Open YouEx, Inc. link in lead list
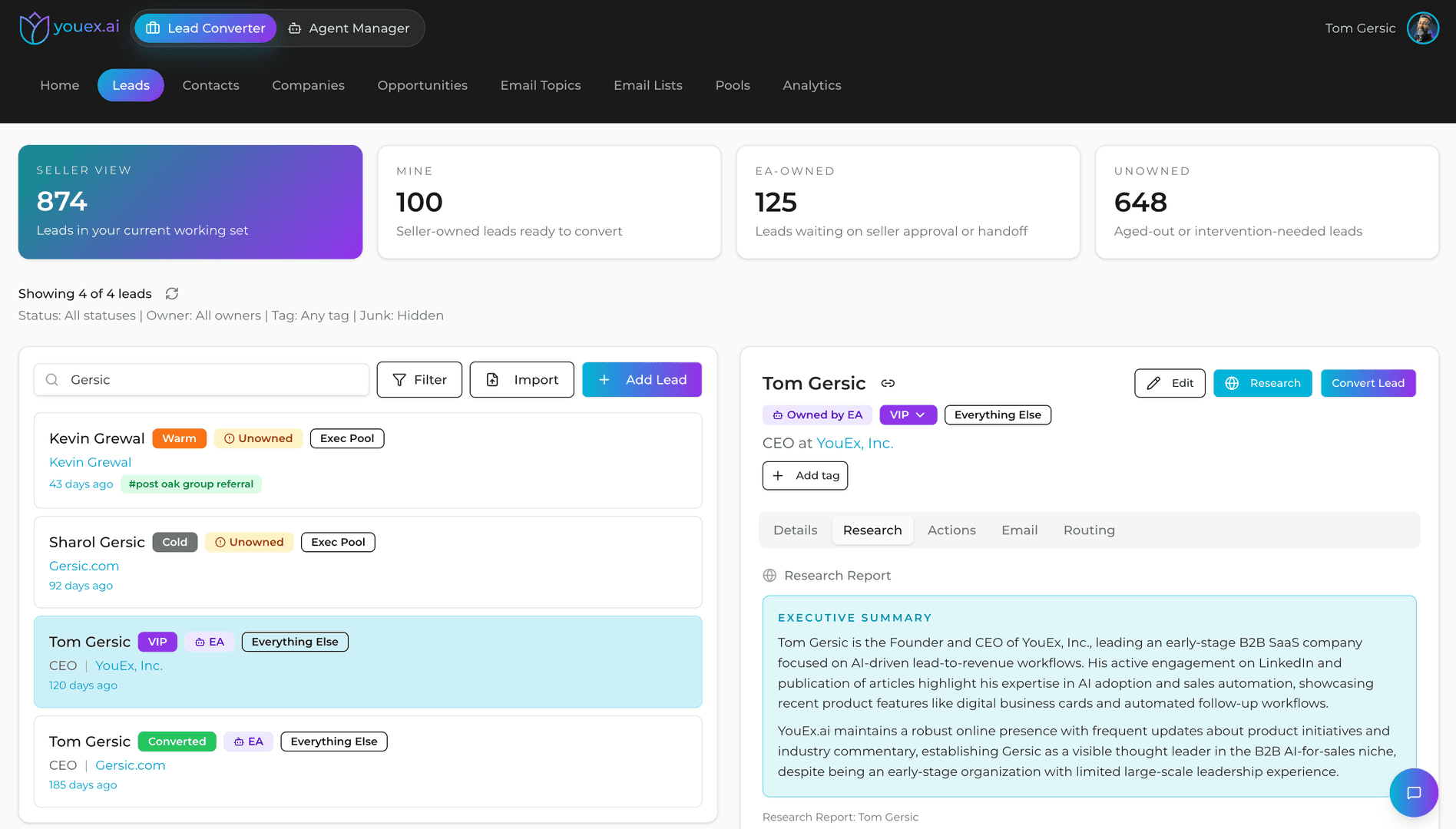The image size is (1456, 829). click(129, 666)
